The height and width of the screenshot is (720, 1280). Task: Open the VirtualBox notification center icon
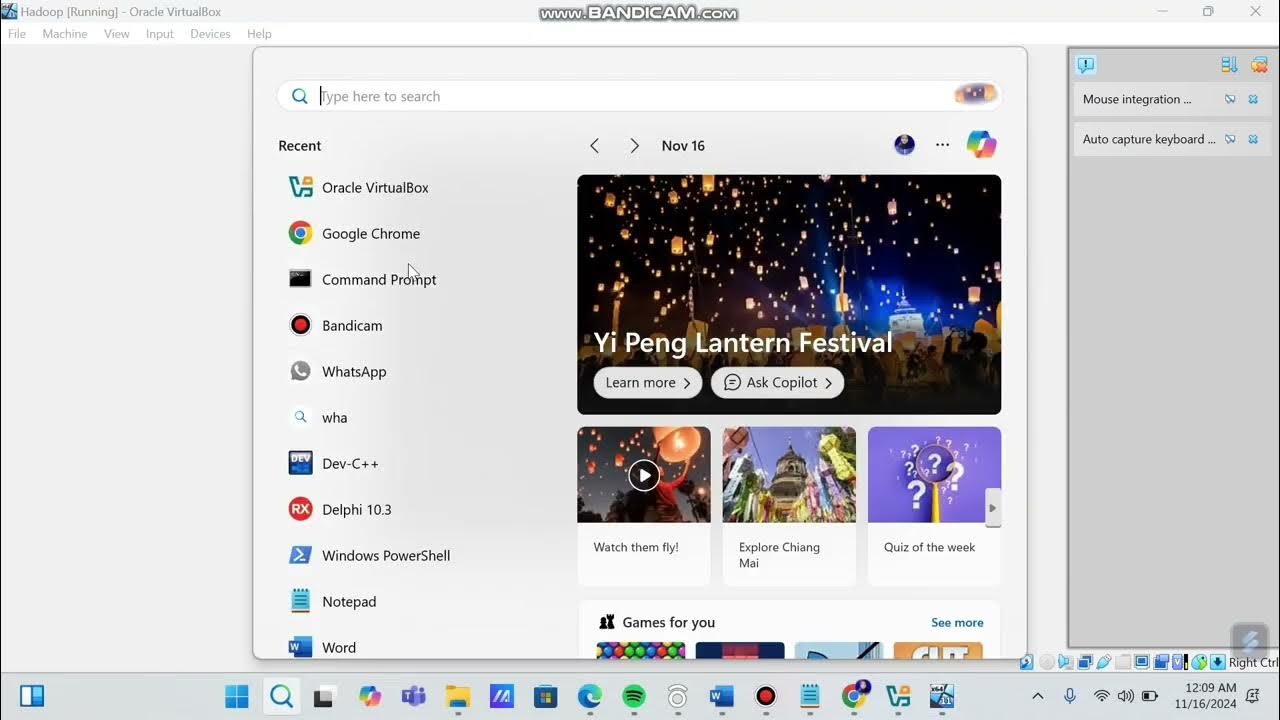click(1086, 65)
